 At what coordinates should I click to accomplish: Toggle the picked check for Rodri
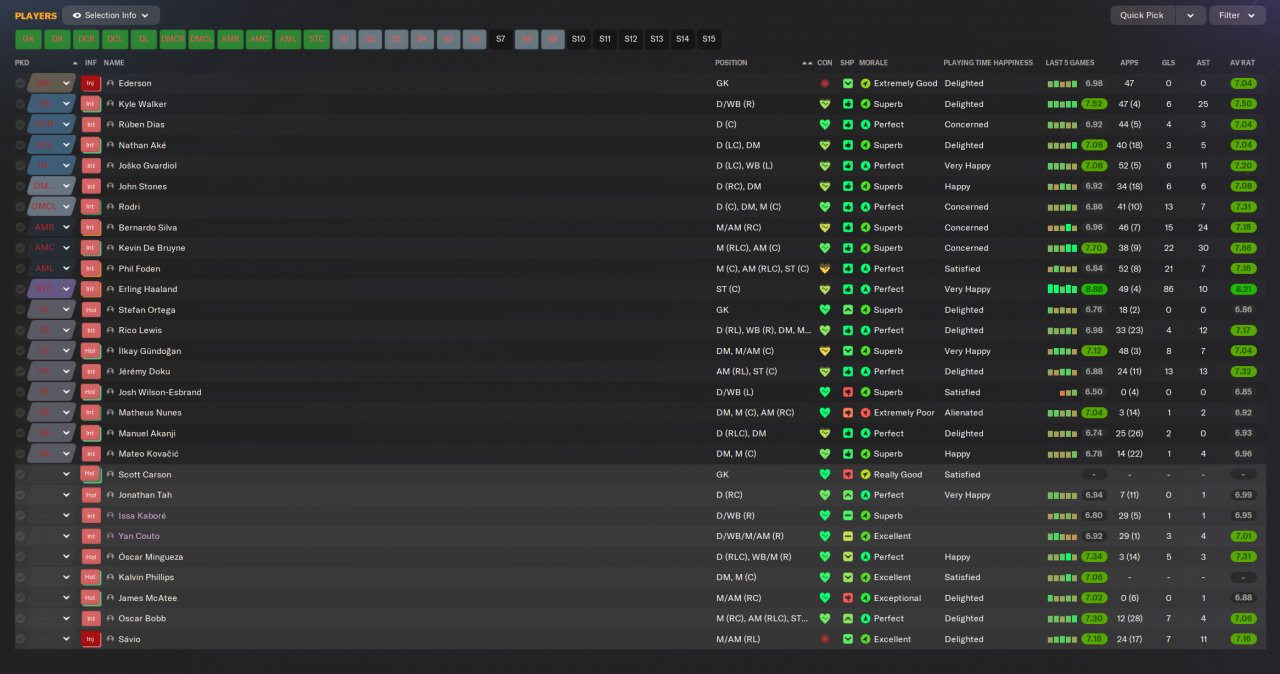[20, 207]
